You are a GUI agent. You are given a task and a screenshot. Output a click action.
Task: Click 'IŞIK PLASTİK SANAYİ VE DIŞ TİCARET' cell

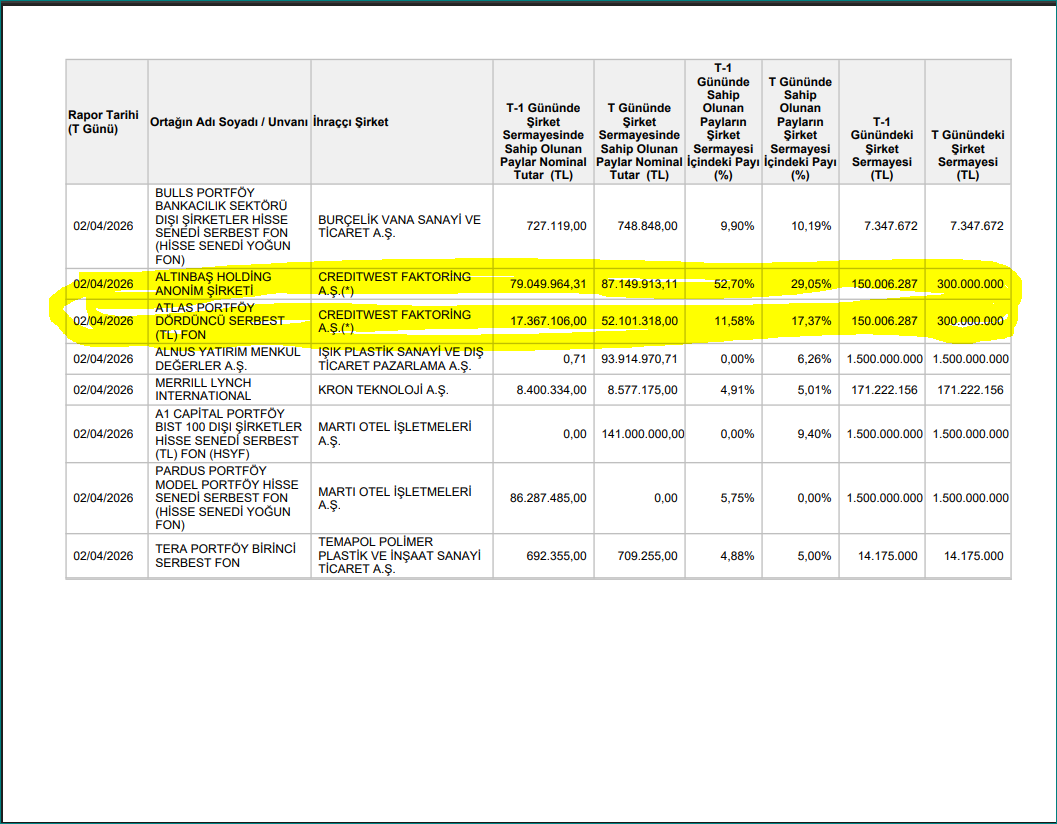point(400,359)
